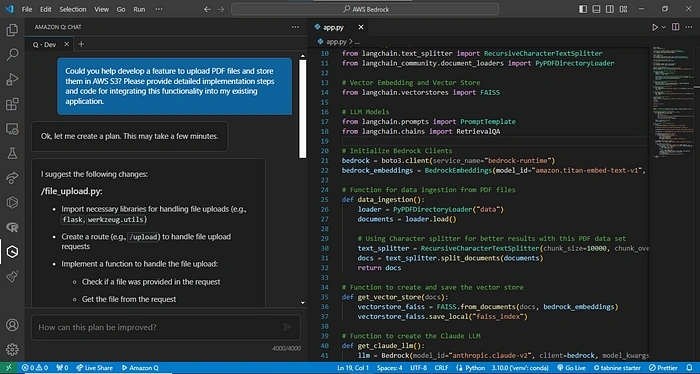Open the Manage gear settings

point(12,349)
